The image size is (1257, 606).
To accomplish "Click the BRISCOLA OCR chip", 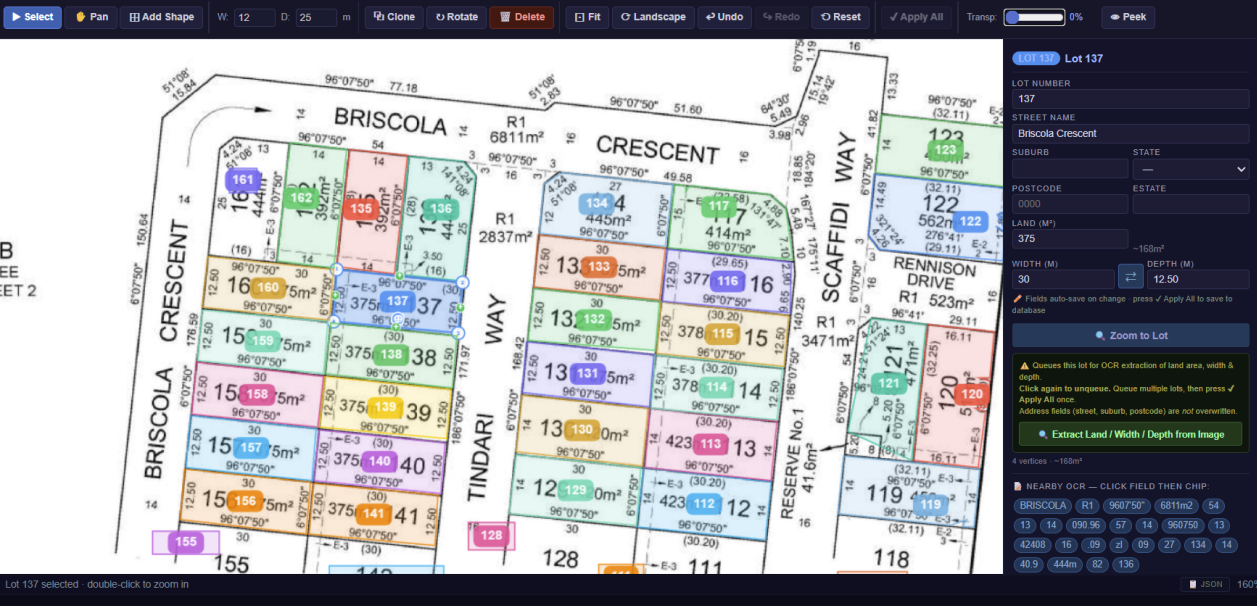I will [x=1043, y=506].
